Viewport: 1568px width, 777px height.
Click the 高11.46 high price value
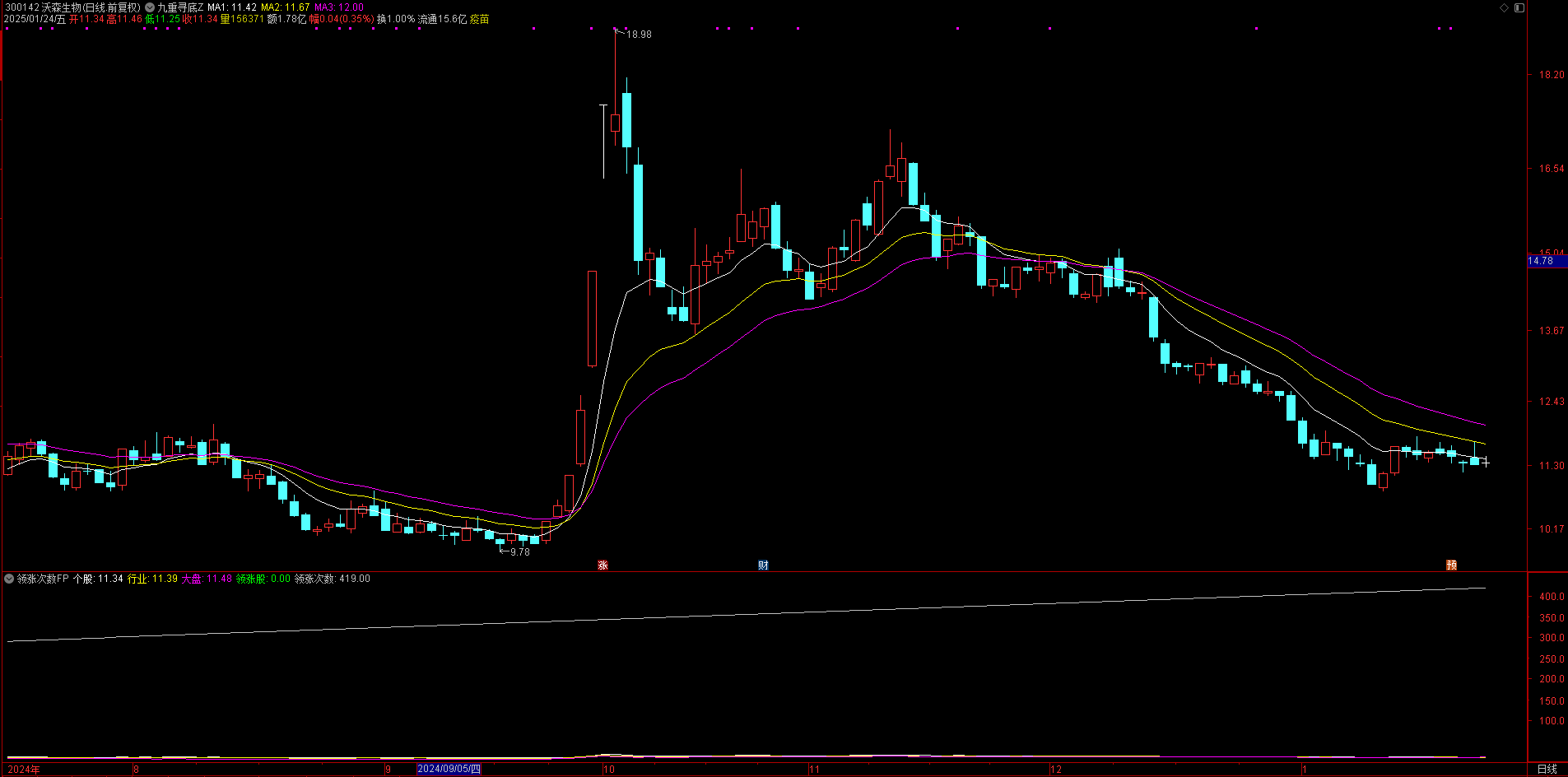click(125, 19)
